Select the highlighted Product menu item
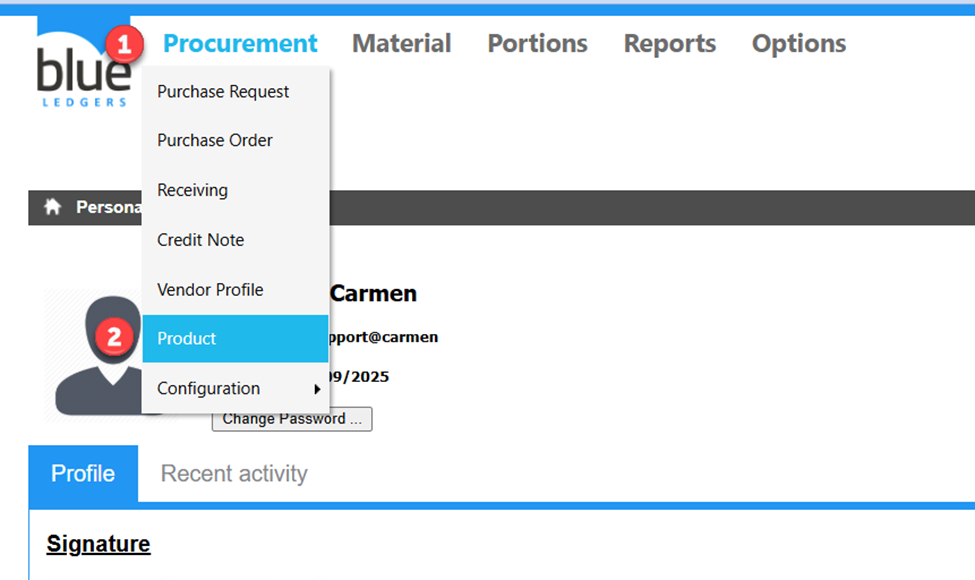The image size is (975, 580). tap(235, 339)
